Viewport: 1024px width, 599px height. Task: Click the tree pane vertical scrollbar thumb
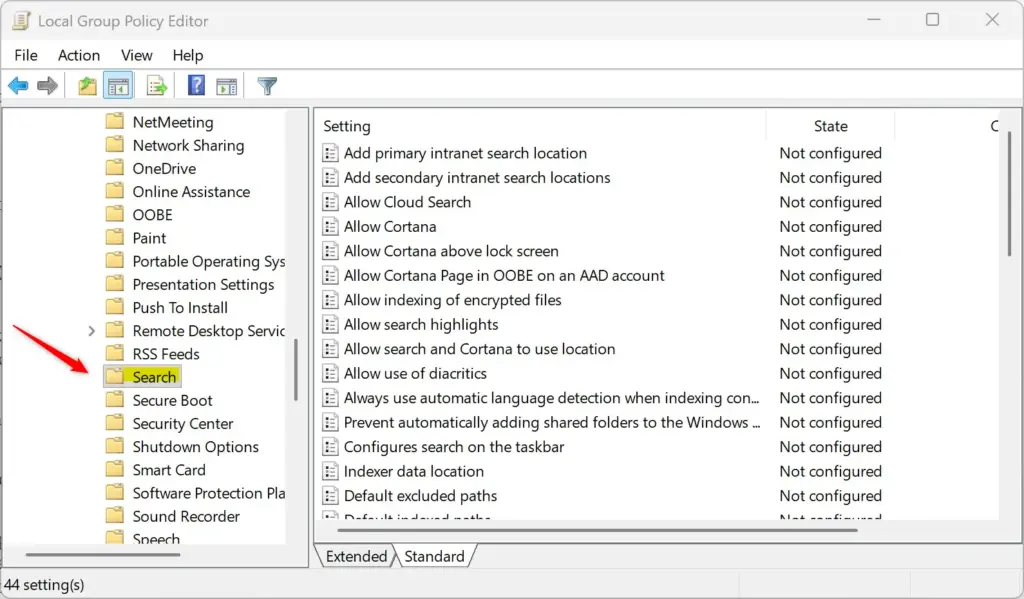(296, 370)
